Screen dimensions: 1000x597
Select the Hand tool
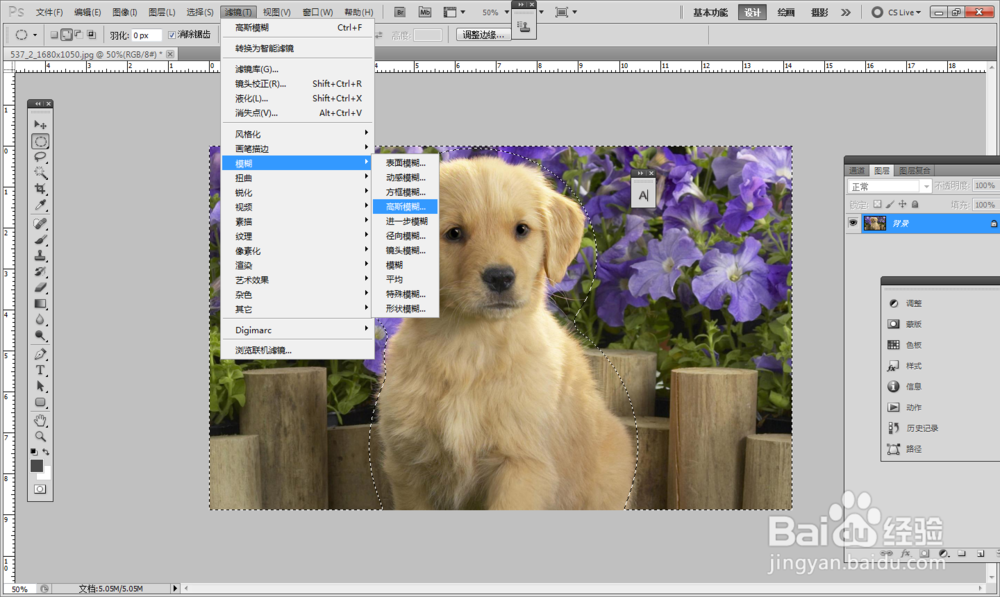click(40, 420)
